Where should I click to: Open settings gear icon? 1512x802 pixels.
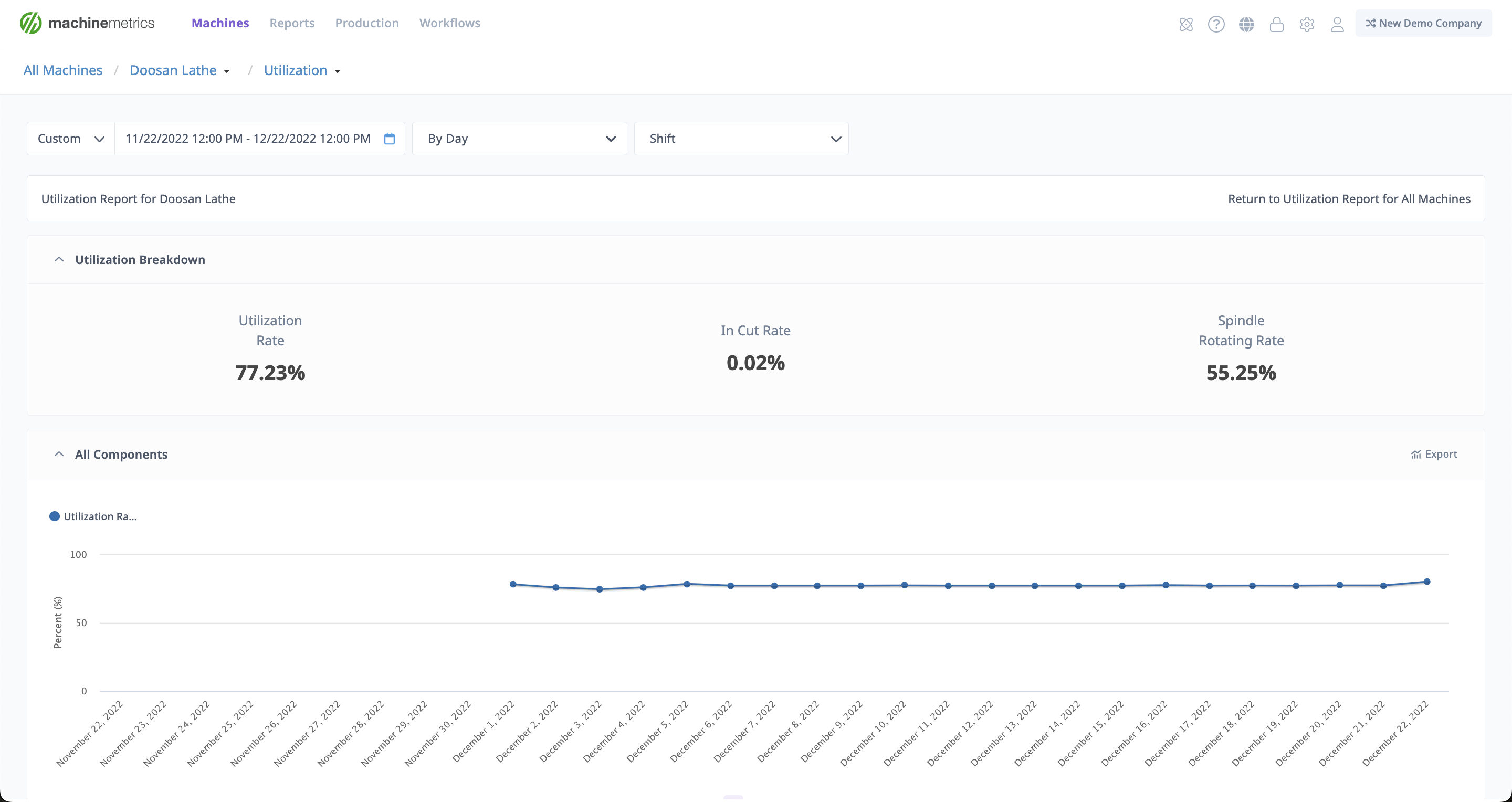[1307, 24]
